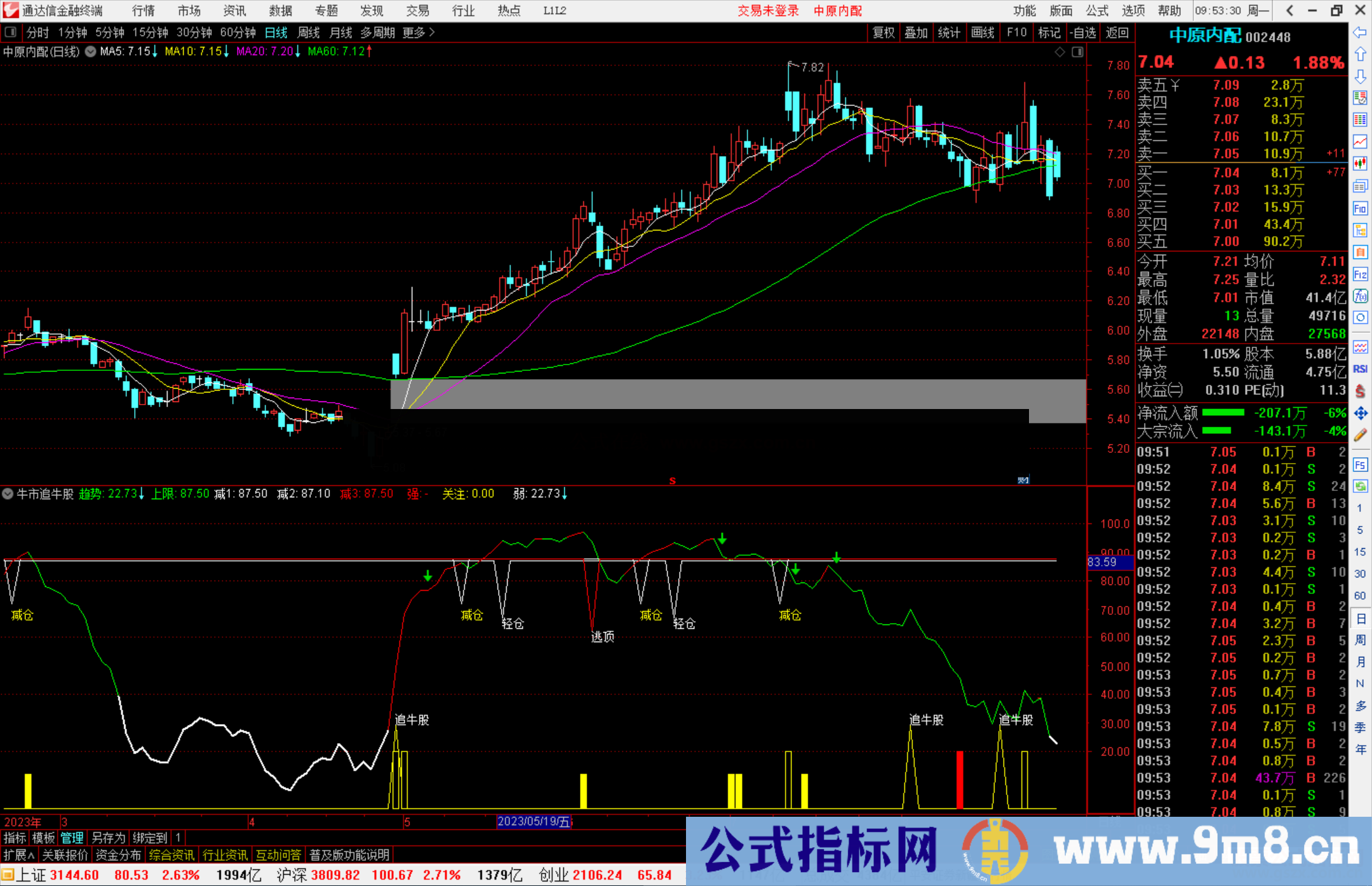Open the intraday line chart icon
Viewport: 1372px width, 886px height.
1360,142
